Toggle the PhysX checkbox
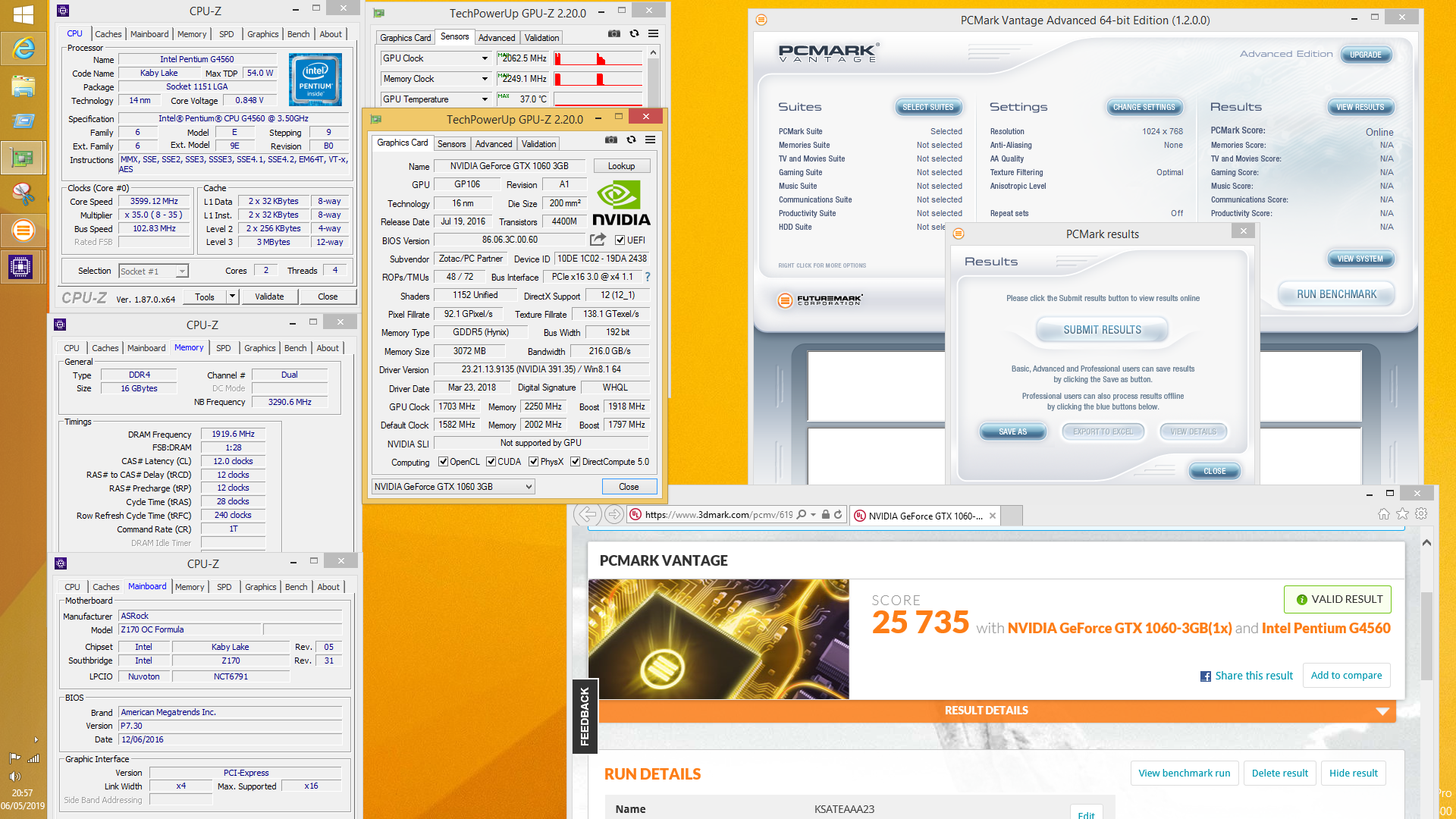This screenshot has width=1456, height=819. (534, 462)
